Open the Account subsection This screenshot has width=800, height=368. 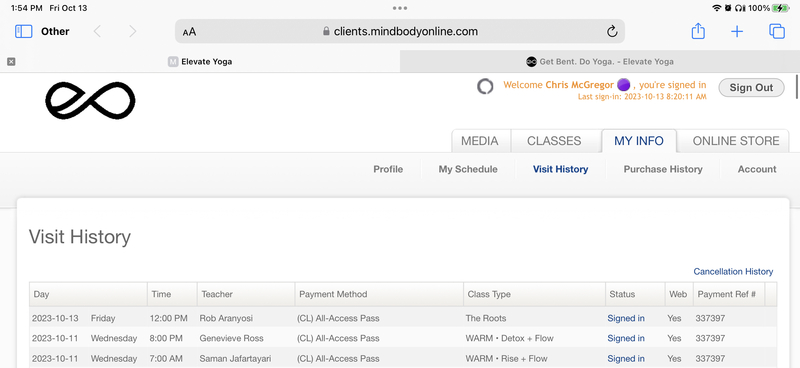(757, 169)
